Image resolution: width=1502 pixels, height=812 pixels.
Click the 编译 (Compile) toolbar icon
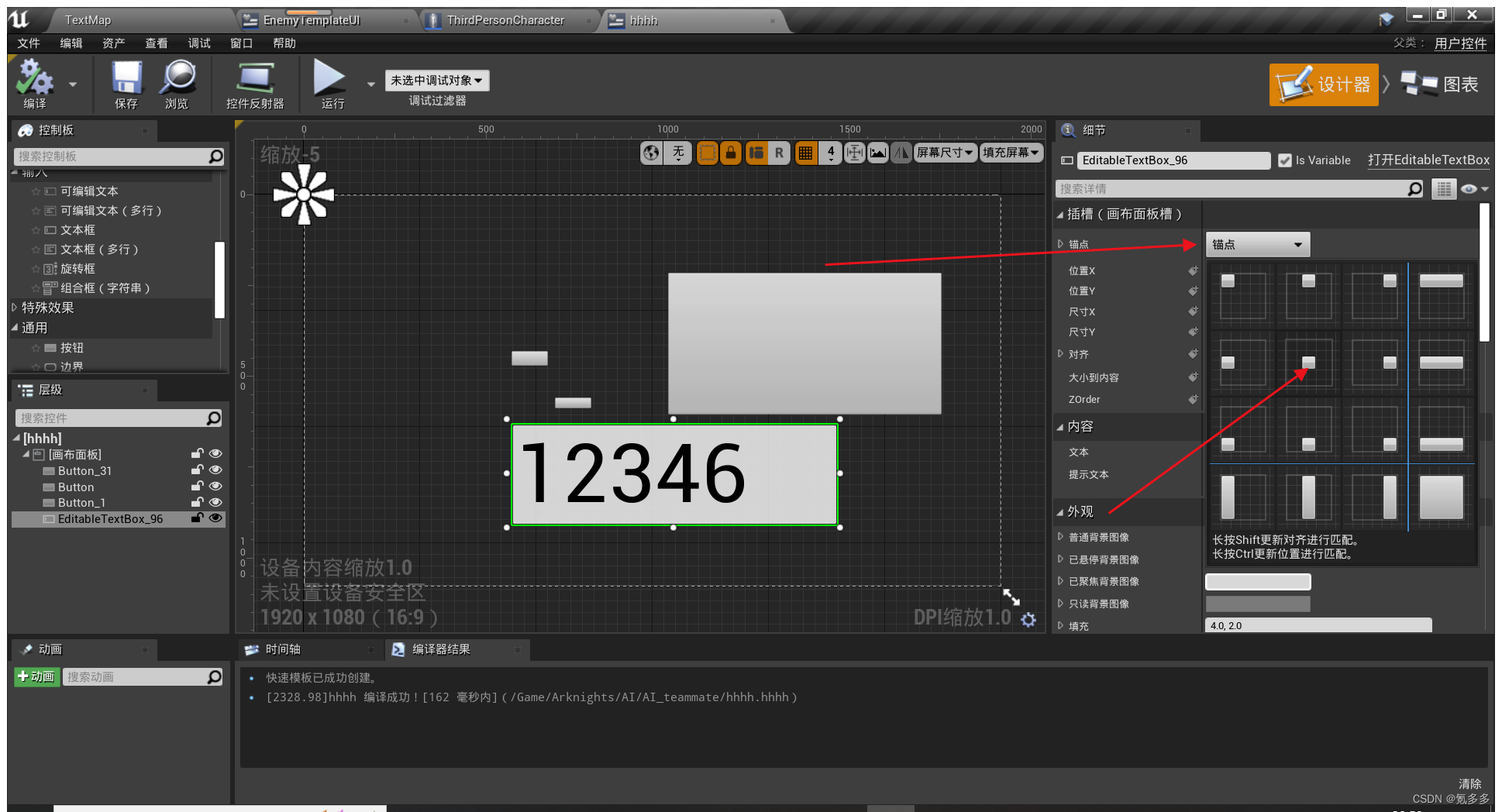point(35,77)
